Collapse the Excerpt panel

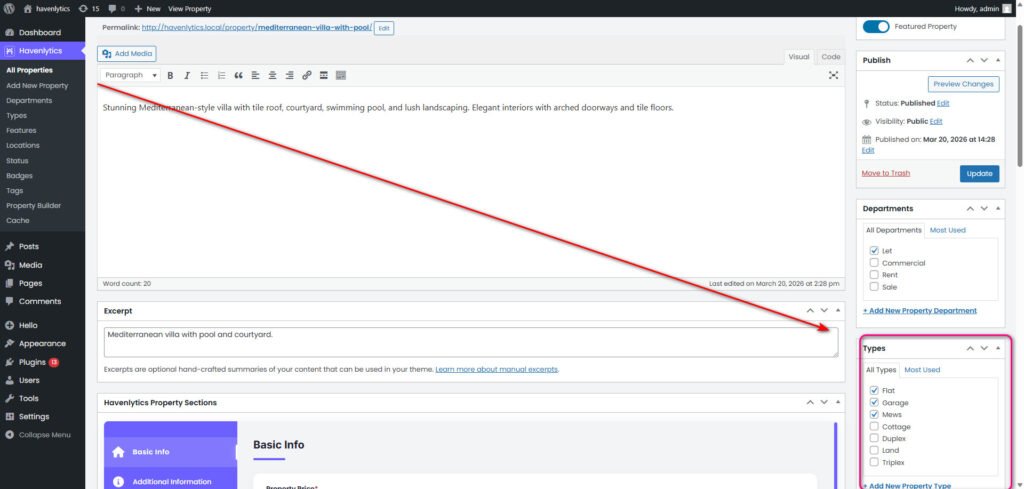(839, 311)
